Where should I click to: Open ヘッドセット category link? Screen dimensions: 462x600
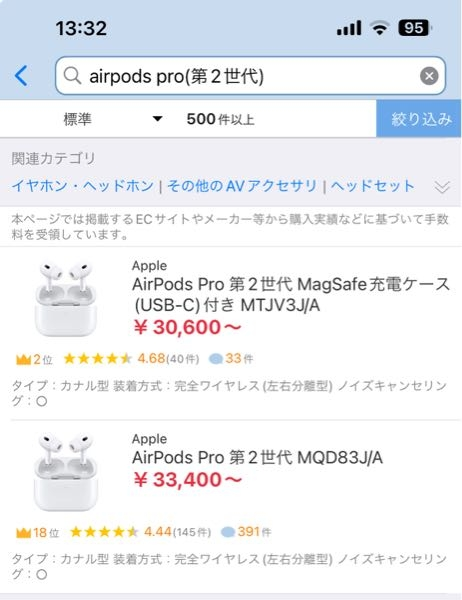pos(372,186)
